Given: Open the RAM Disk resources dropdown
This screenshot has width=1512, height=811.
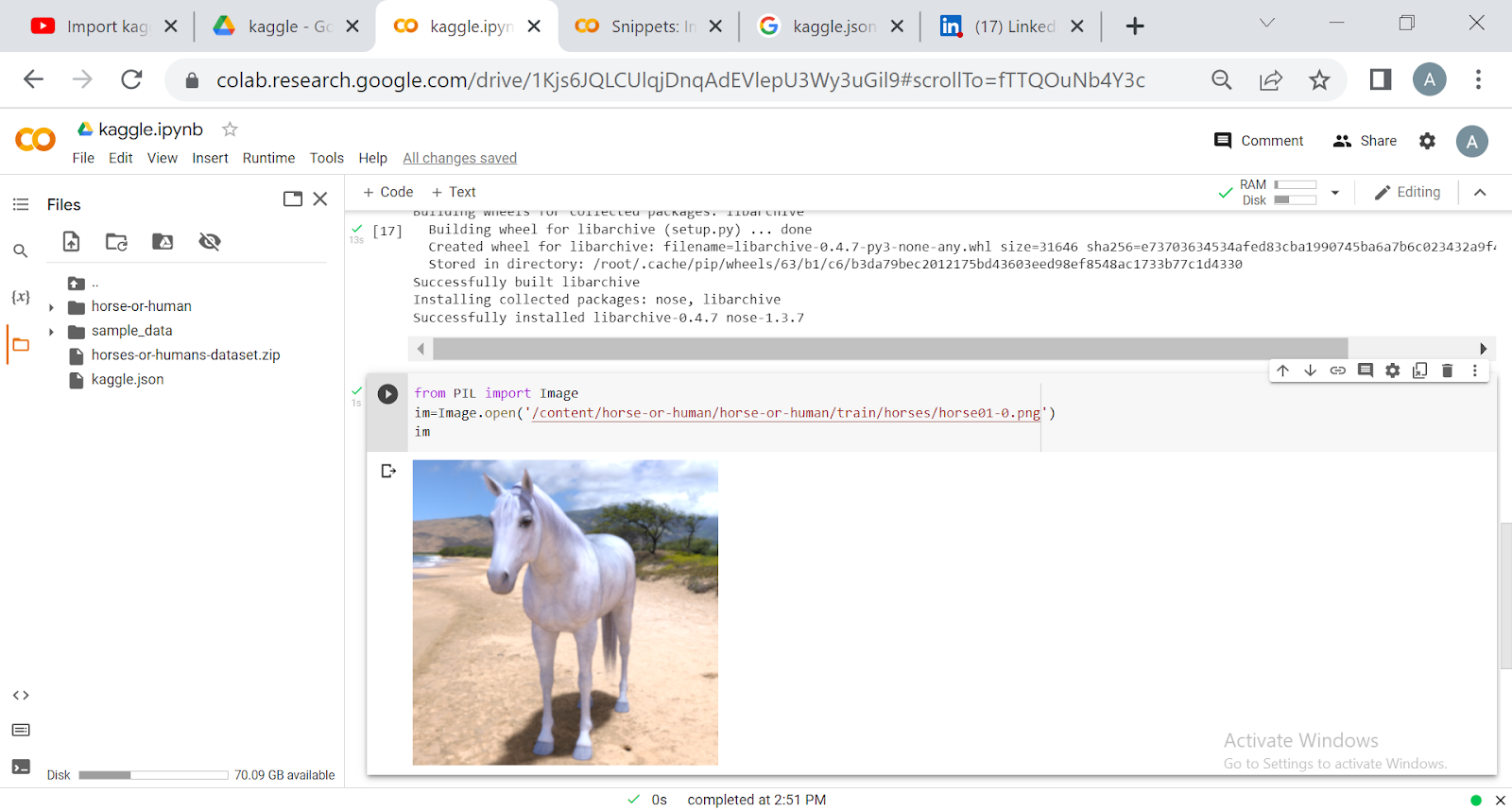Looking at the screenshot, I should tap(1335, 193).
